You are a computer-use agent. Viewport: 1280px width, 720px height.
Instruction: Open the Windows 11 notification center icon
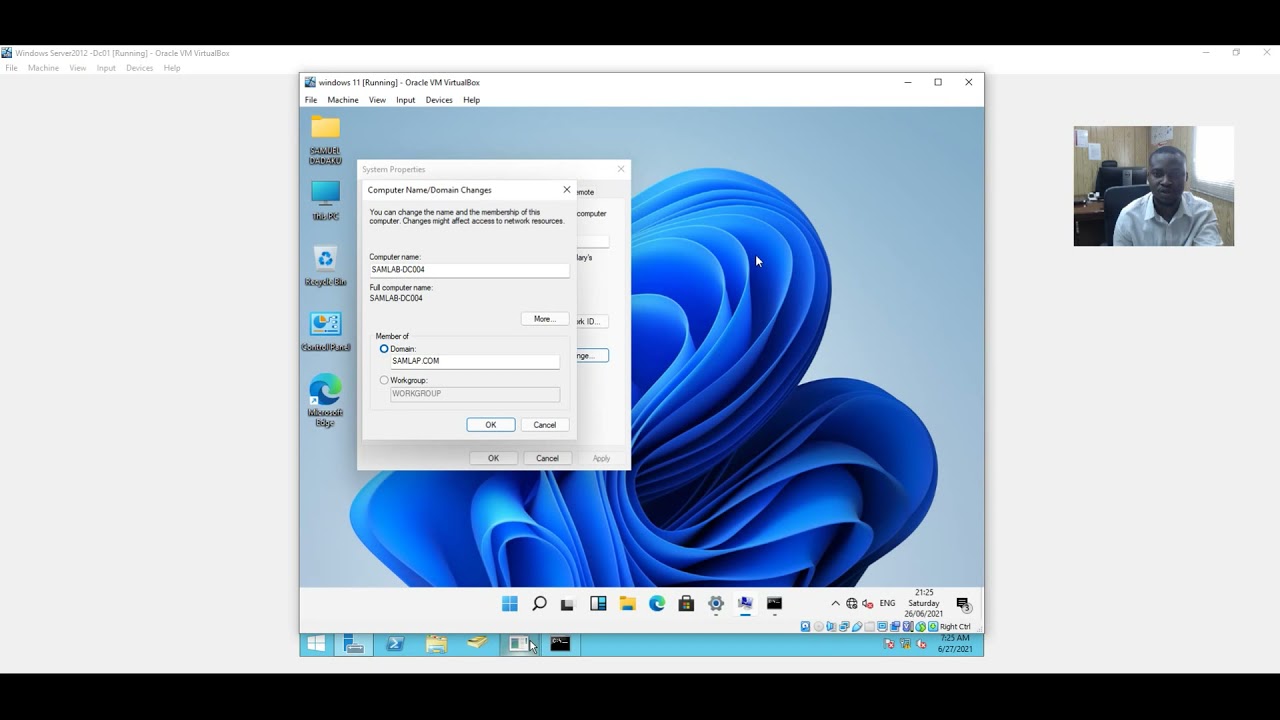coord(963,604)
